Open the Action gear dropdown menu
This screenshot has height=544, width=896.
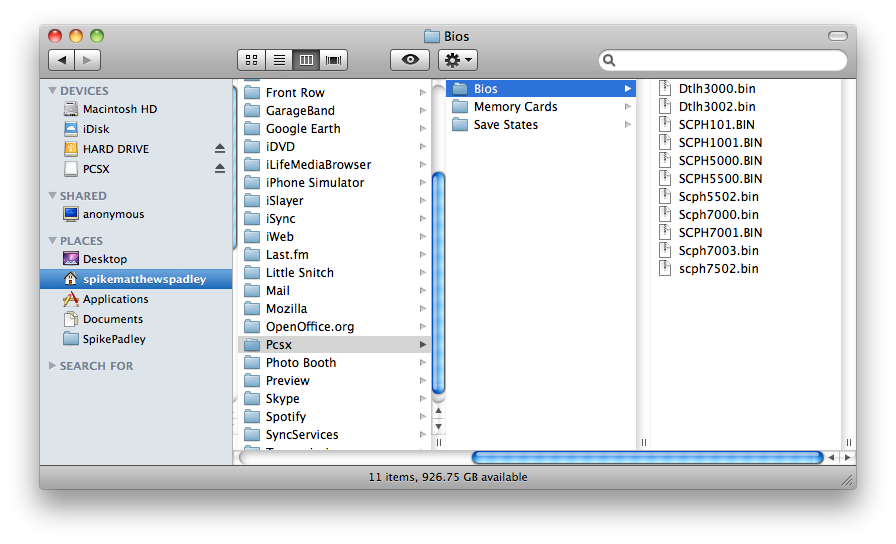click(x=458, y=60)
